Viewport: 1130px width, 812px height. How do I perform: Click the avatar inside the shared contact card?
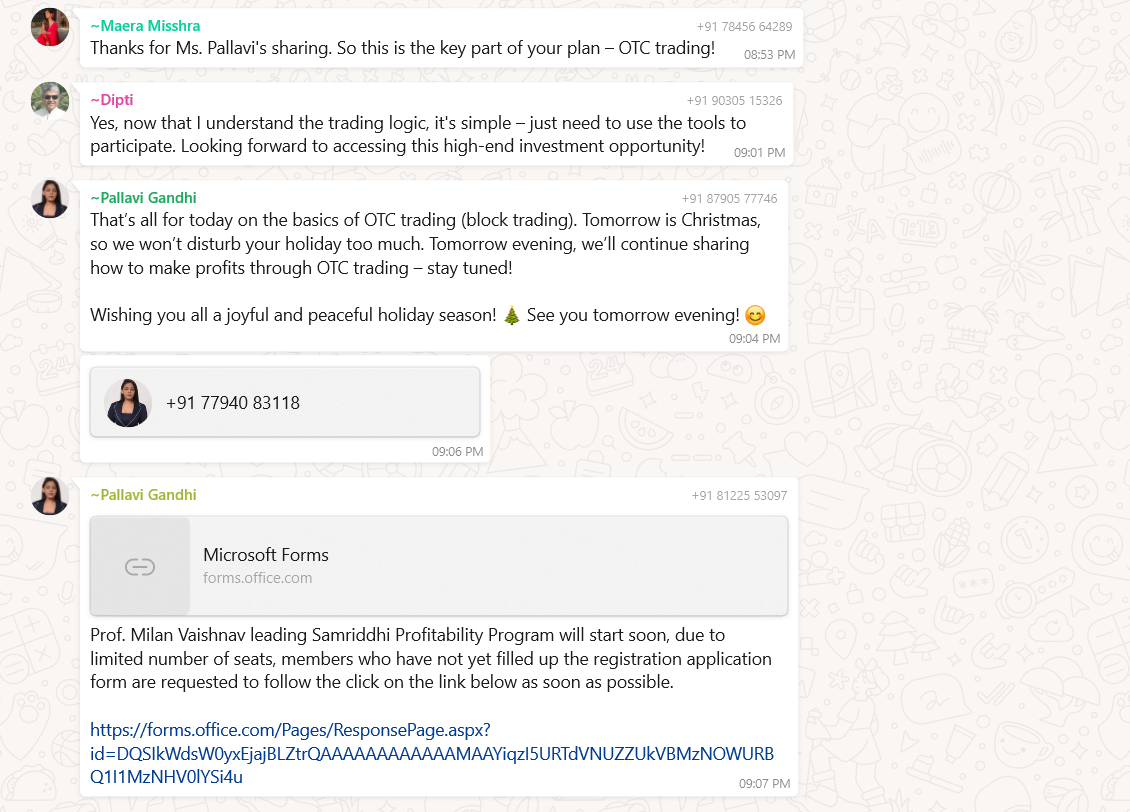click(x=128, y=403)
